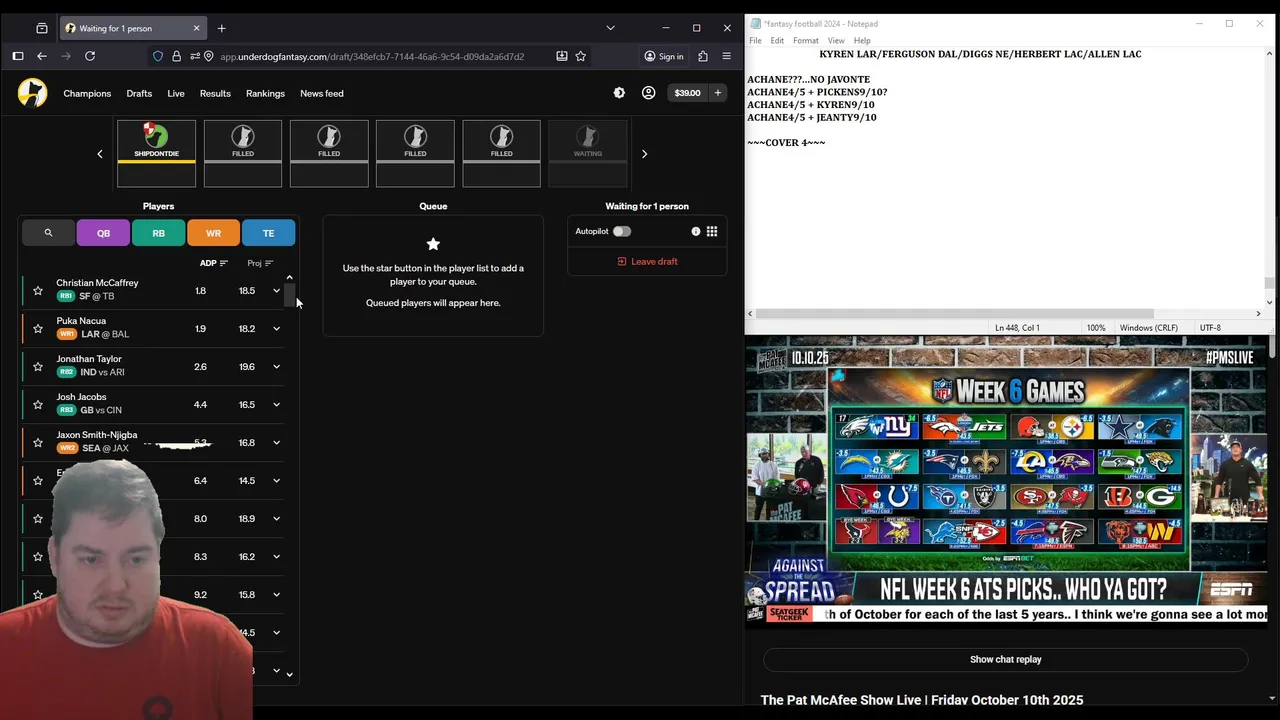
Task: Star Jonathan Taylor to queue
Action: (x=38, y=367)
